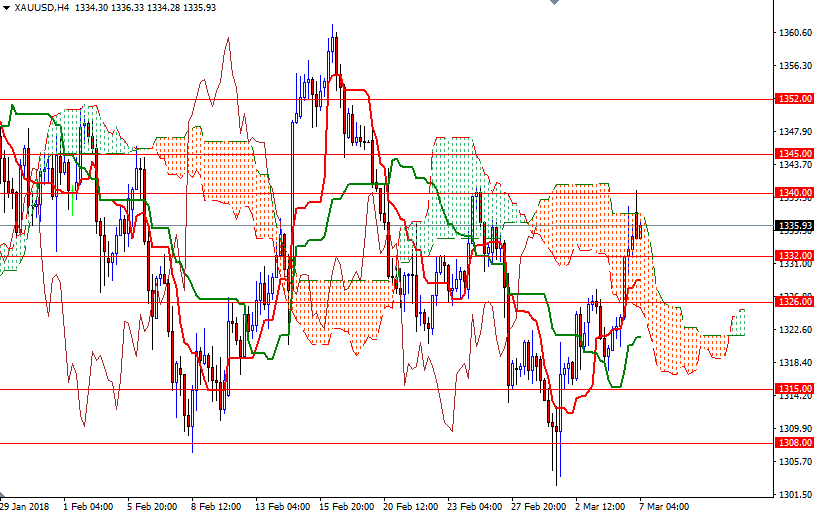Click the 1301.50 value on price axis
Viewport: 814px width, 514px height.
pyautogui.click(x=794, y=494)
